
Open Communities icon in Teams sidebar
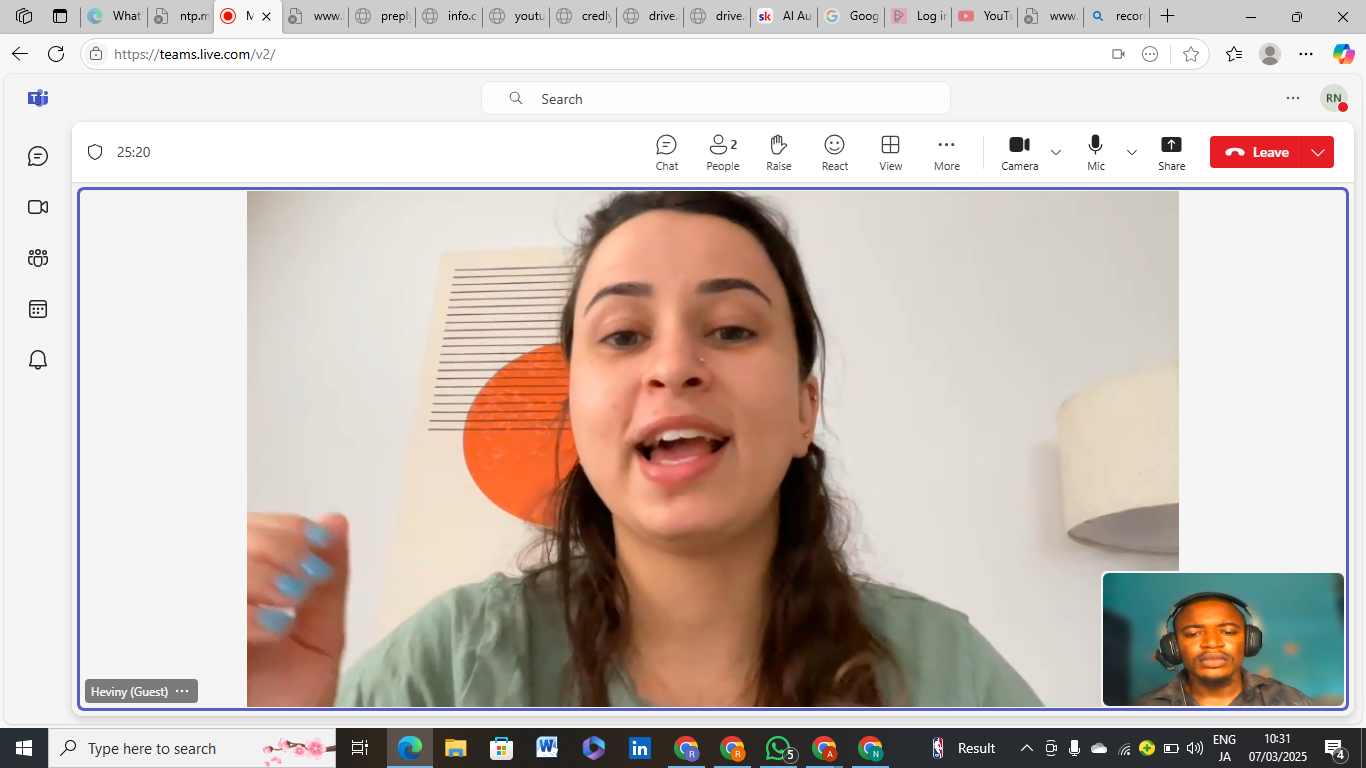point(38,258)
